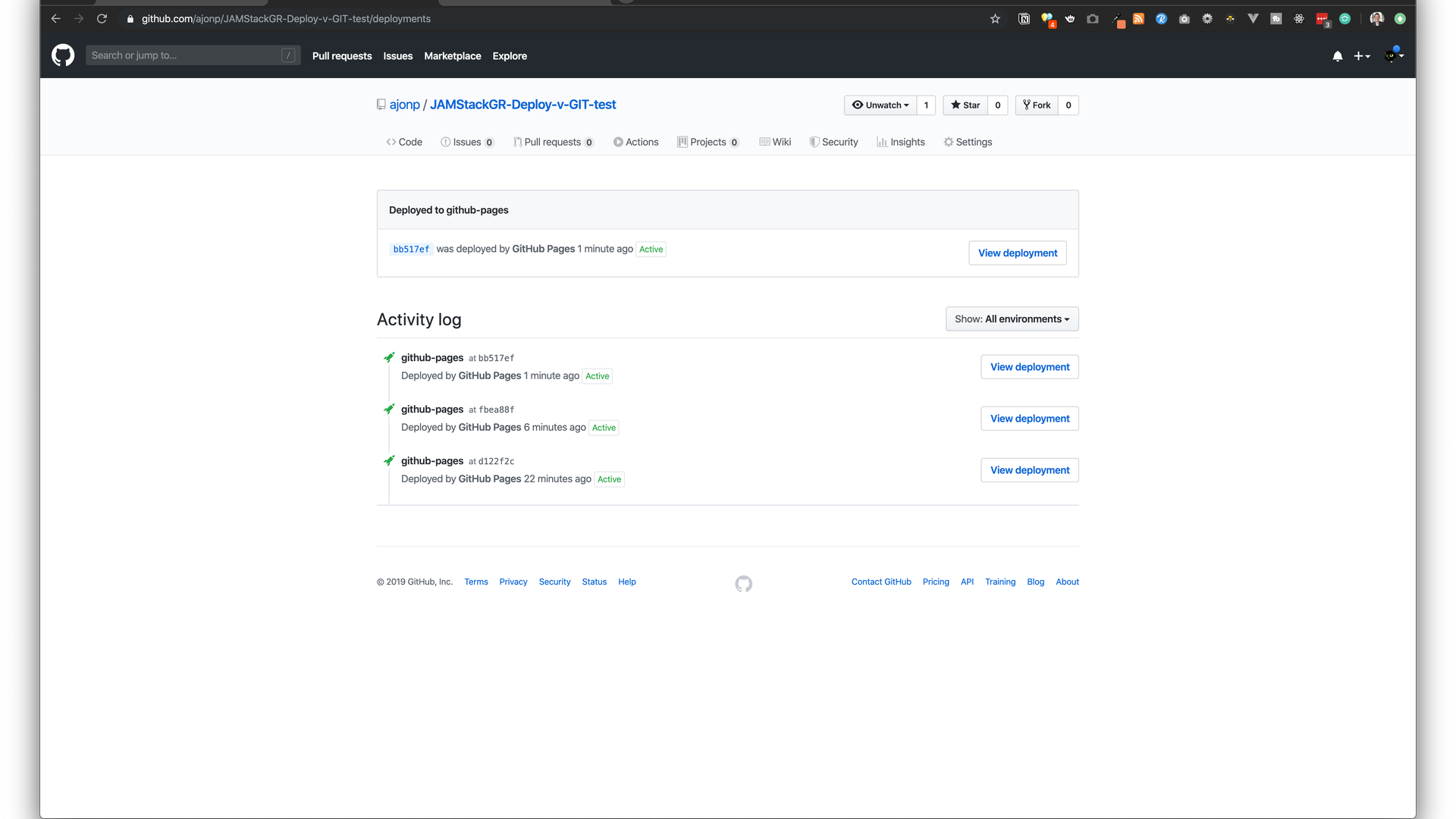
Task: Bookmark this page with the star icon
Action: click(995, 19)
